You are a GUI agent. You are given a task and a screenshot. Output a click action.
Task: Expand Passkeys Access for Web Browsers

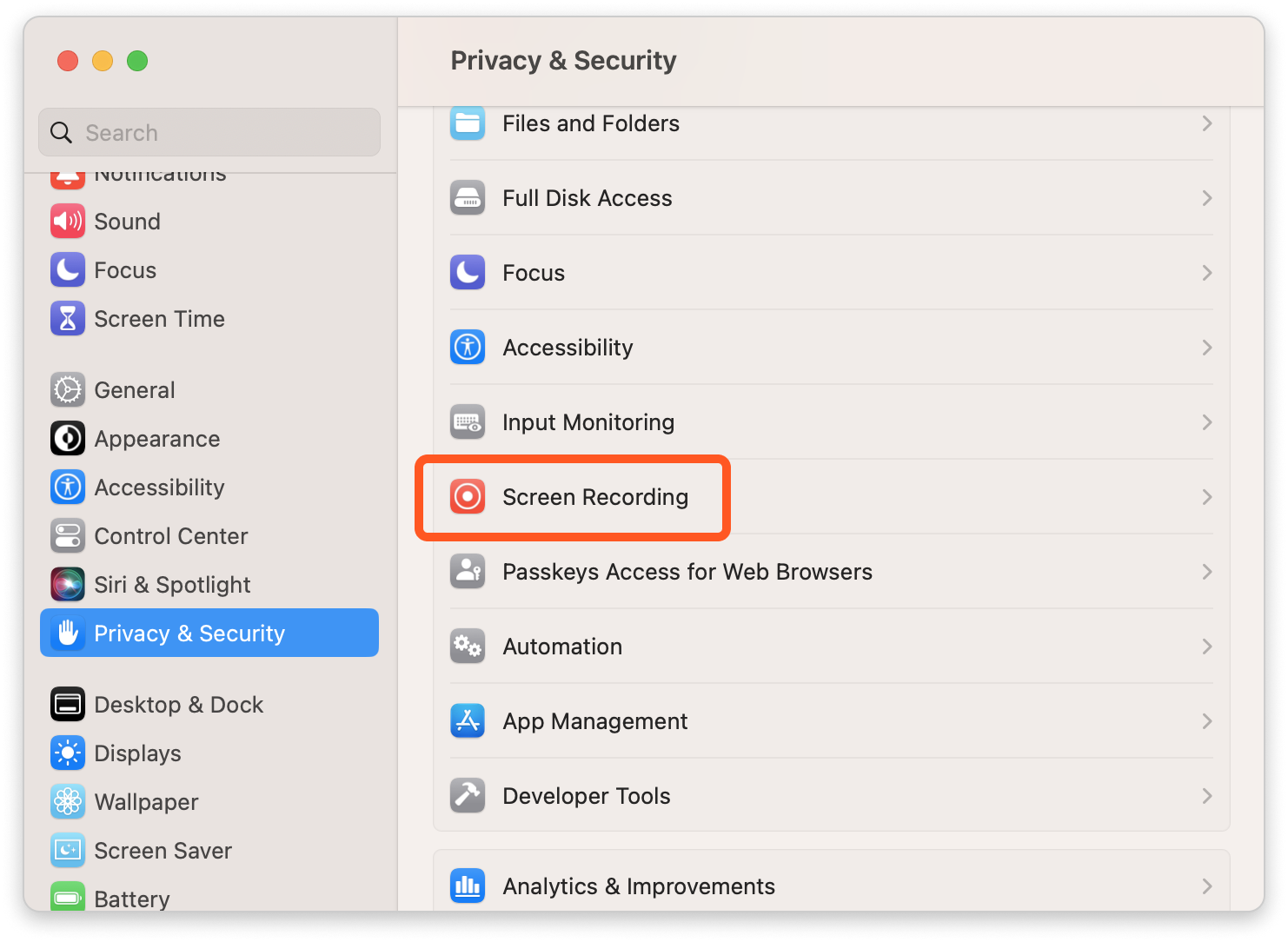tap(1207, 571)
